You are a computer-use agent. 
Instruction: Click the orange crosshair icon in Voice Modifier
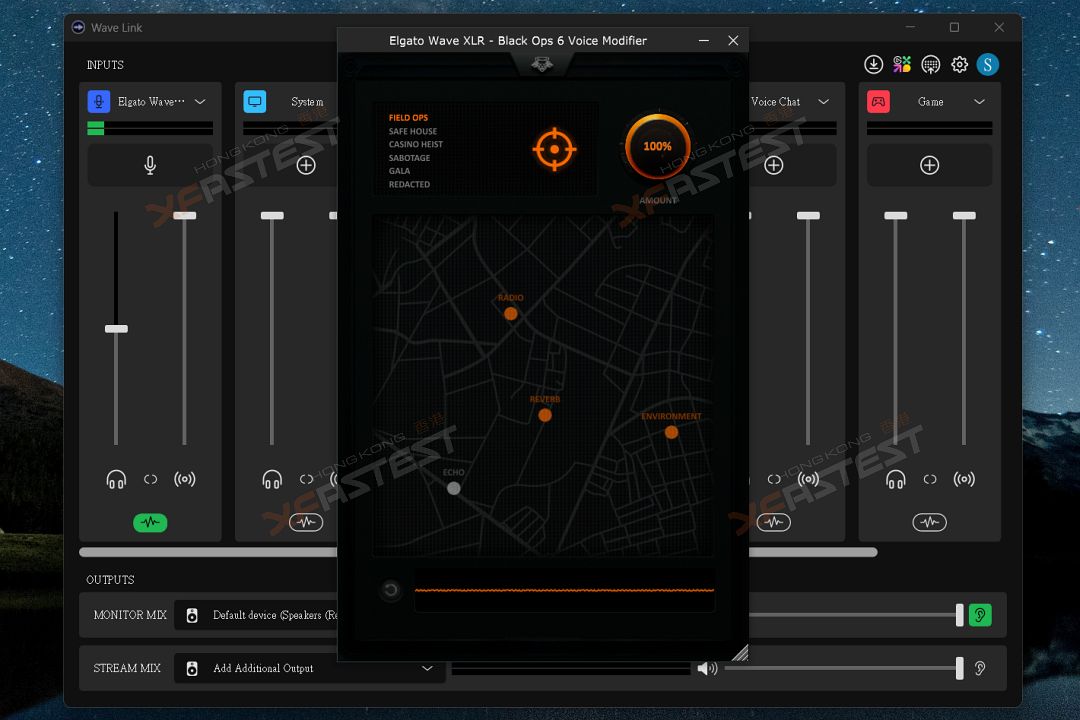click(554, 149)
